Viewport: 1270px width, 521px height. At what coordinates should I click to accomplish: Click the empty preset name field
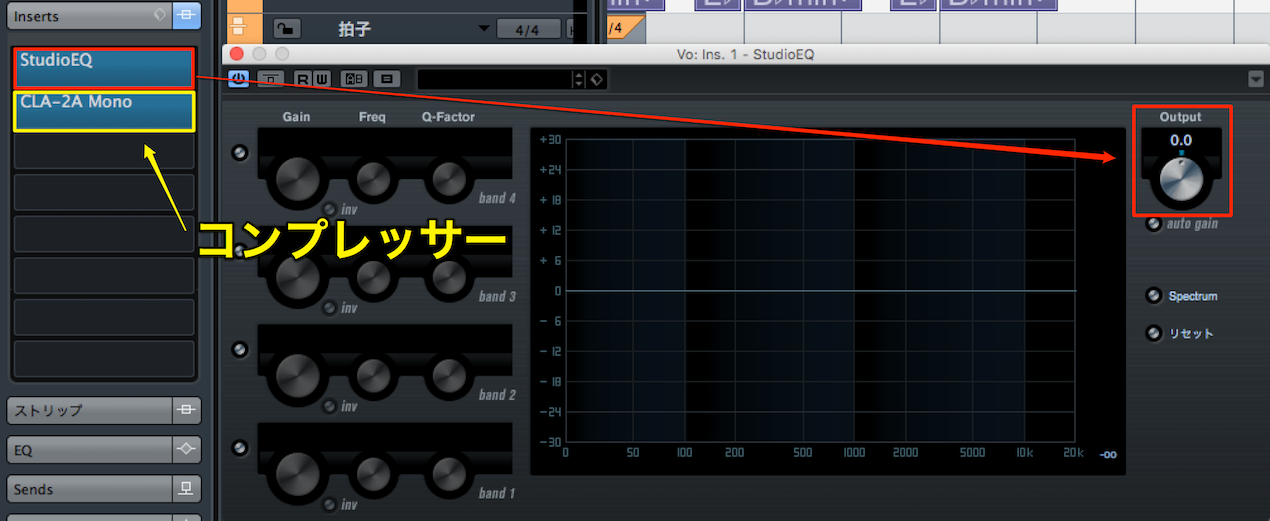pos(494,79)
